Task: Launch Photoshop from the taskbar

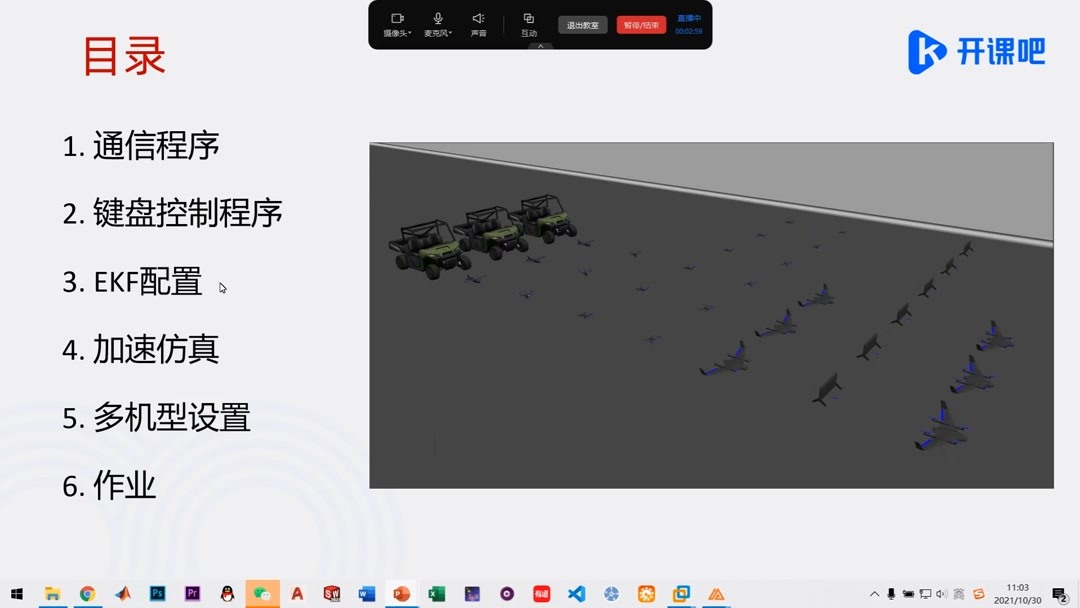Action: tap(157, 595)
